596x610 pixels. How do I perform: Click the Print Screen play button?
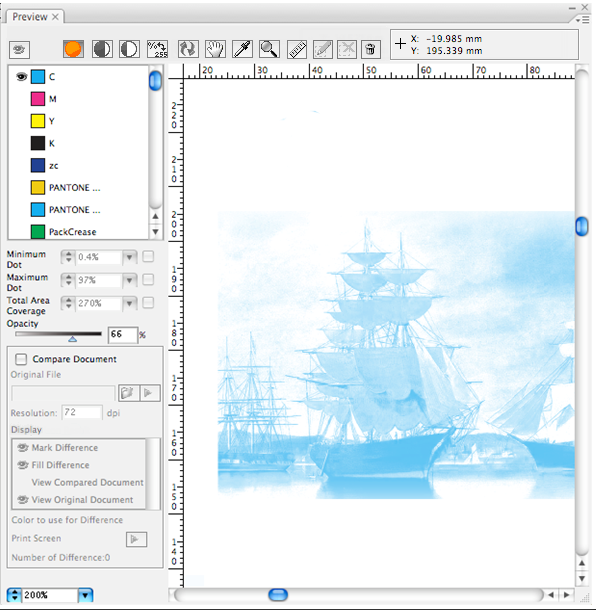[x=136, y=539]
